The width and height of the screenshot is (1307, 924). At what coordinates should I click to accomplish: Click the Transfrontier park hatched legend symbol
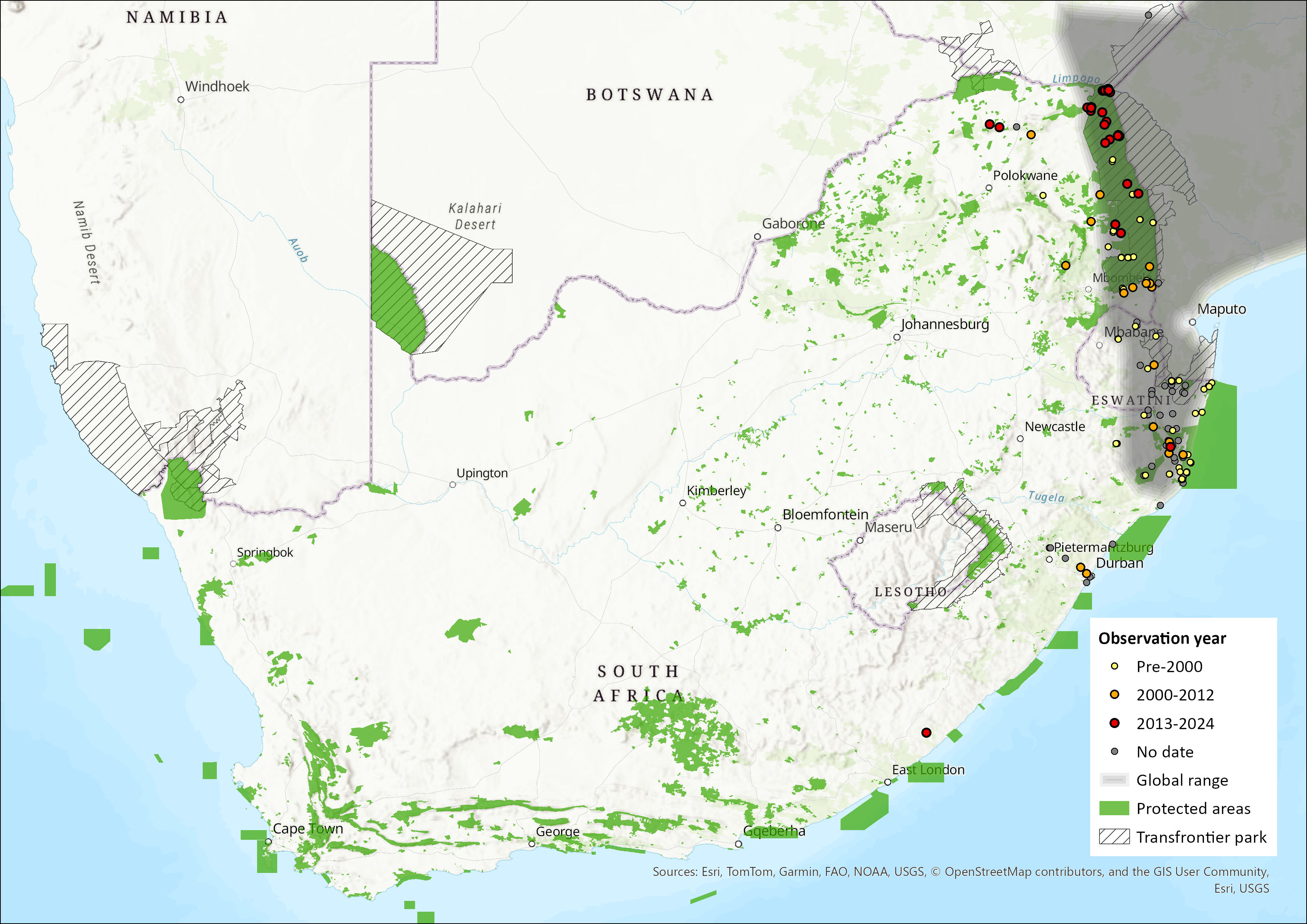coord(1114,837)
